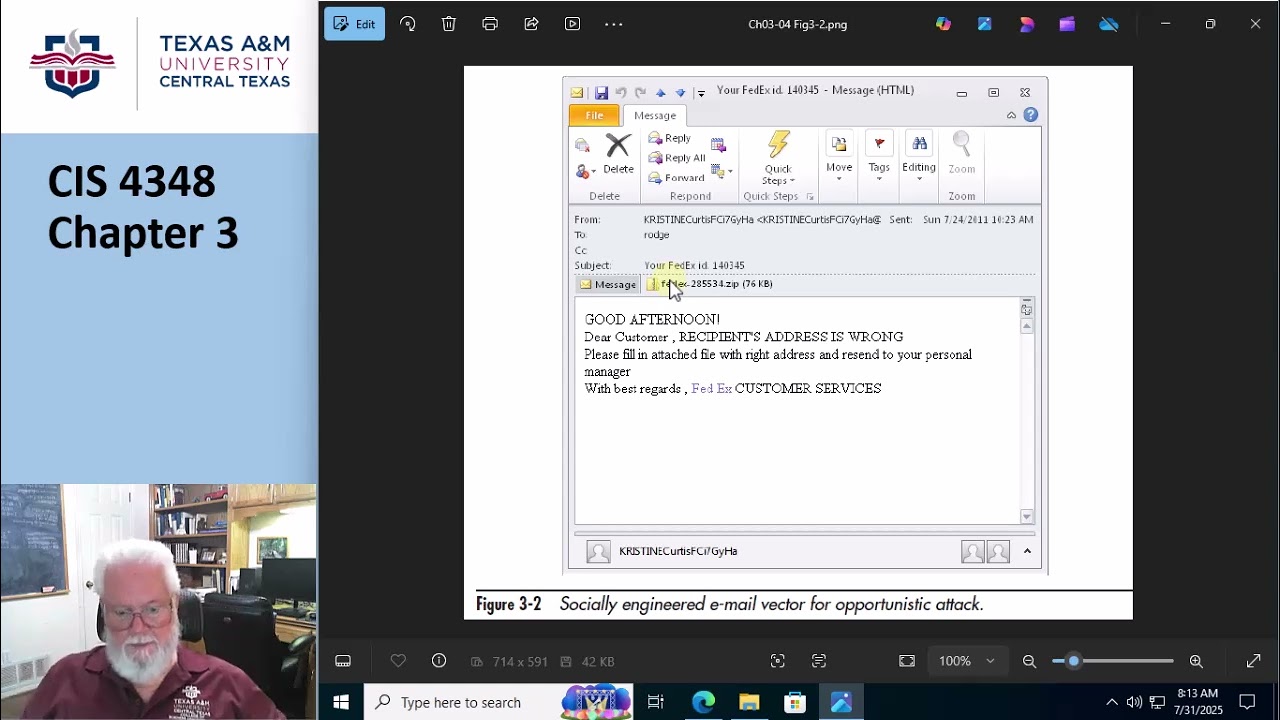Open the three-dot See more menu
Screen dimensions: 1280x720
(614, 24)
